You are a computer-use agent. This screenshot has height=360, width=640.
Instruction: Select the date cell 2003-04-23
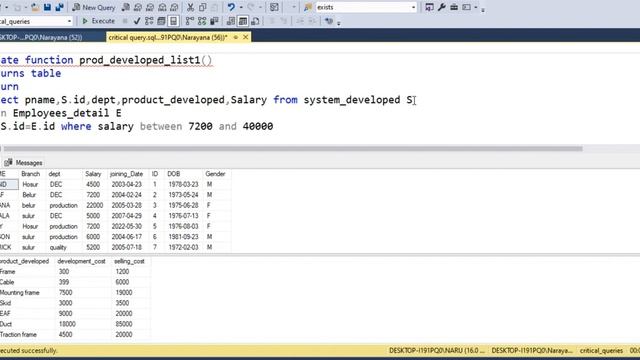[127, 184]
